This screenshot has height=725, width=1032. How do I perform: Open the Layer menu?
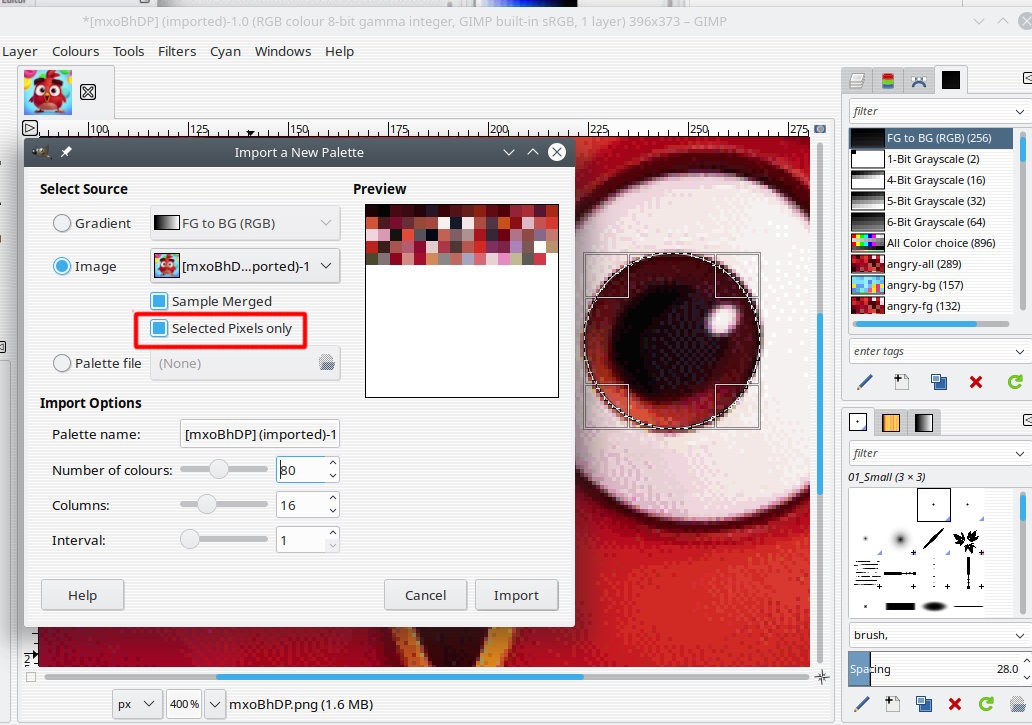(x=20, y=51)
